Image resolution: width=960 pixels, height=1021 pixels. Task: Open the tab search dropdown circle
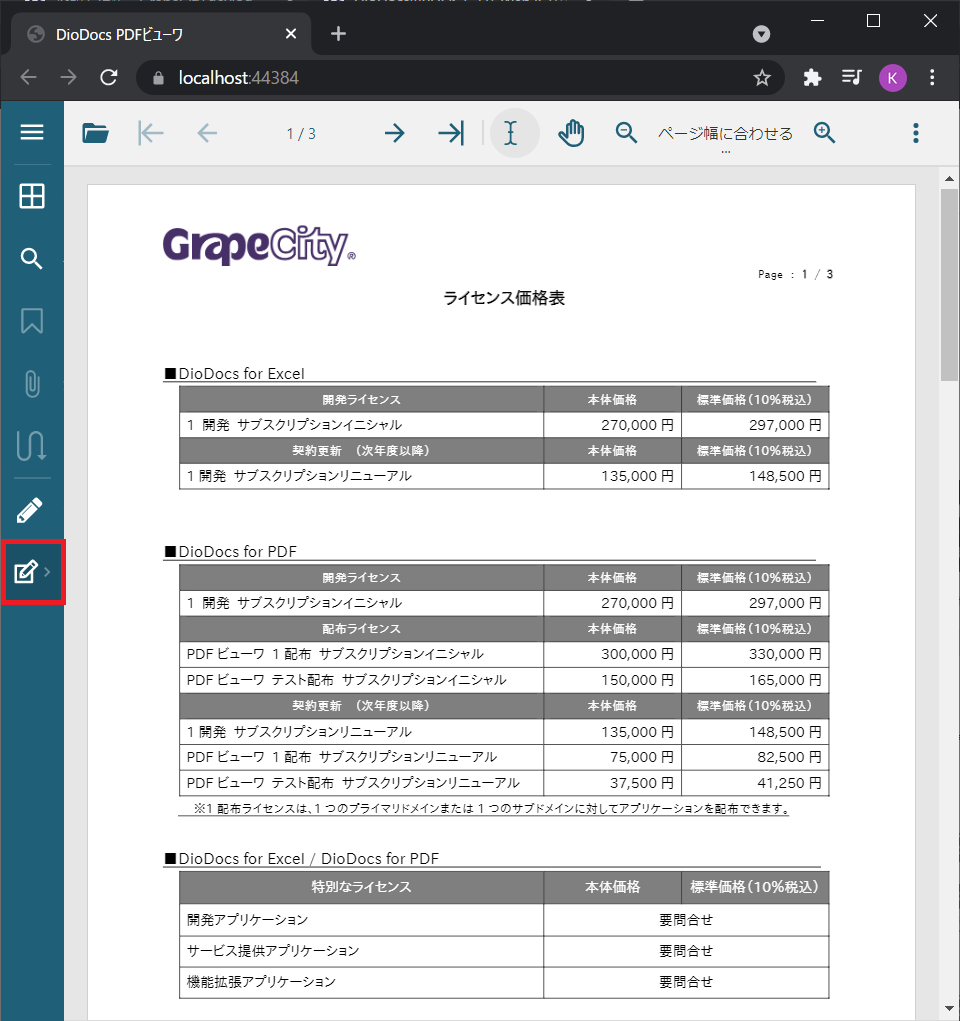tap(761, 34)
